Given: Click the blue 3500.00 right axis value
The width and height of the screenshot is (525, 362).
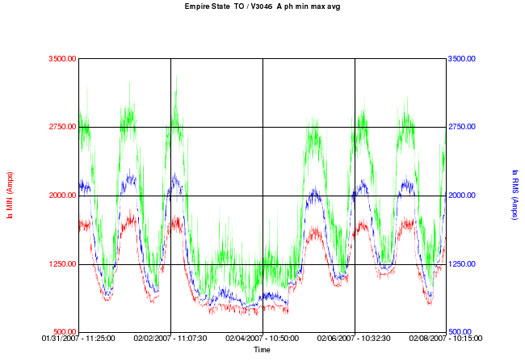Looking at the screenshot, I should 462,59.
